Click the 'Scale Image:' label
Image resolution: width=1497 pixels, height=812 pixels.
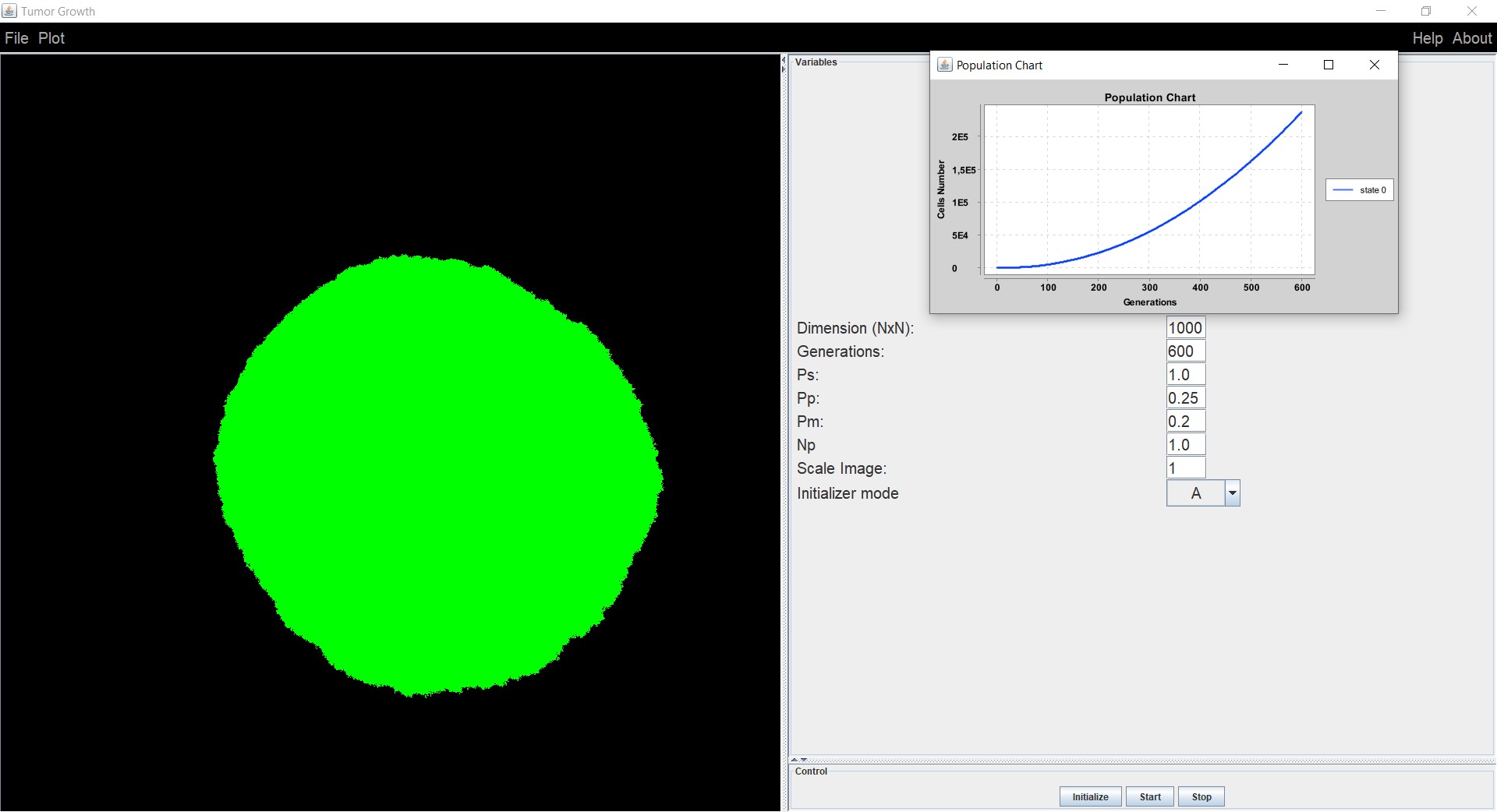[x=841, y=468]
